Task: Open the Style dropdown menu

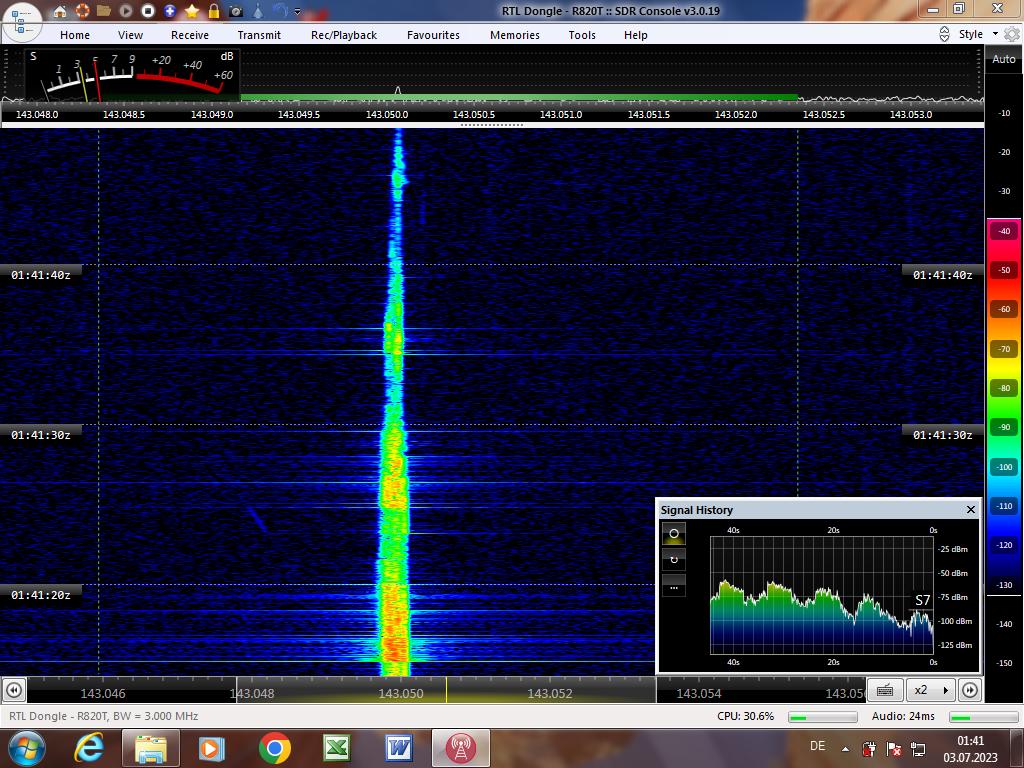Action: click(x=979, y=35)
